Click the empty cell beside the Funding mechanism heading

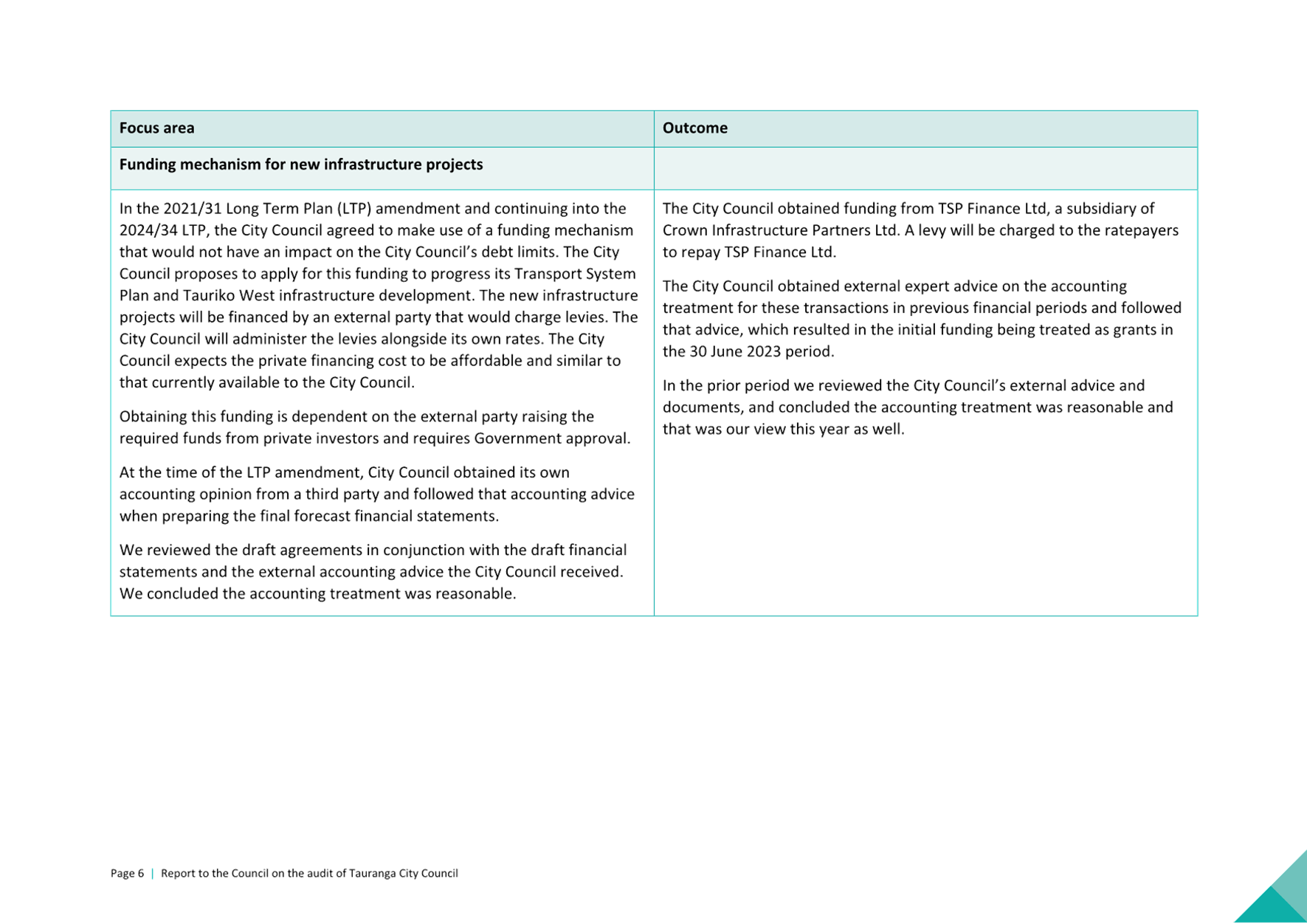click(x=925, y=168)
